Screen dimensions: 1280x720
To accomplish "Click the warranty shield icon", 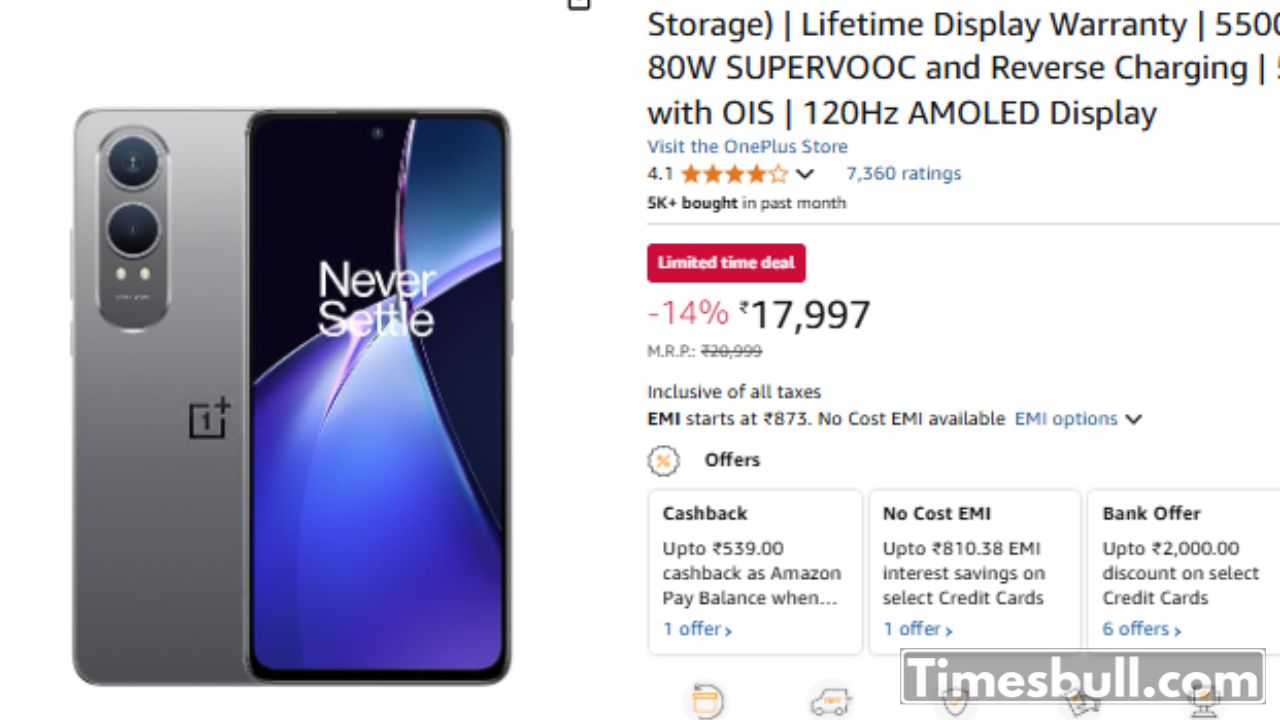I will [955, 702].
